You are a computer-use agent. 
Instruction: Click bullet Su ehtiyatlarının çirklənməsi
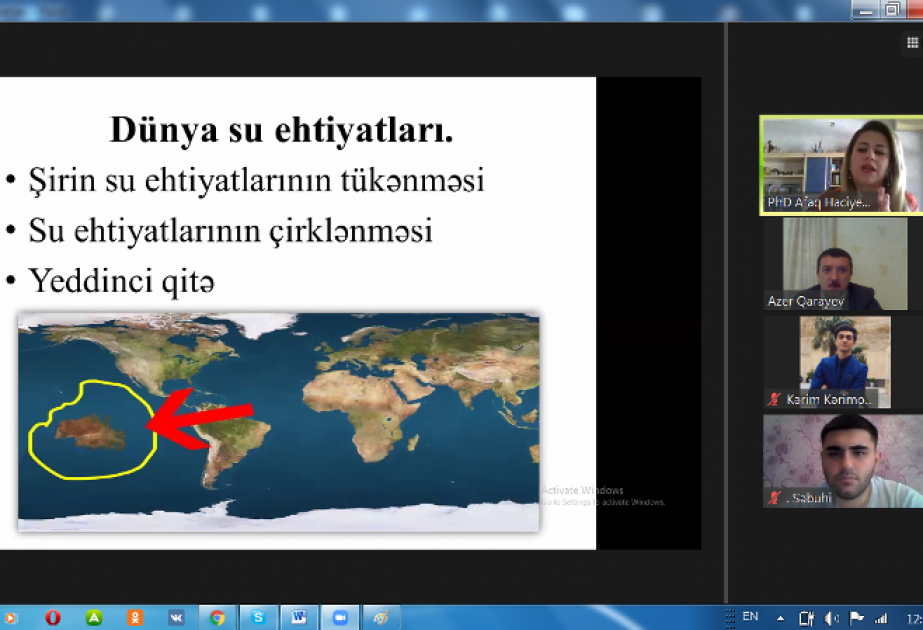point(230,231)
